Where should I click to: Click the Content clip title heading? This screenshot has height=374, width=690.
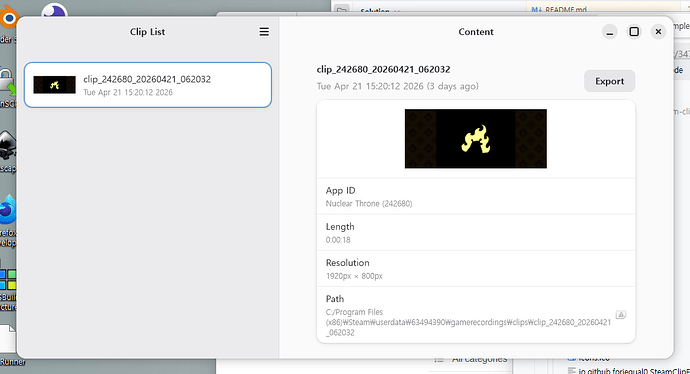tap(383, 70)
